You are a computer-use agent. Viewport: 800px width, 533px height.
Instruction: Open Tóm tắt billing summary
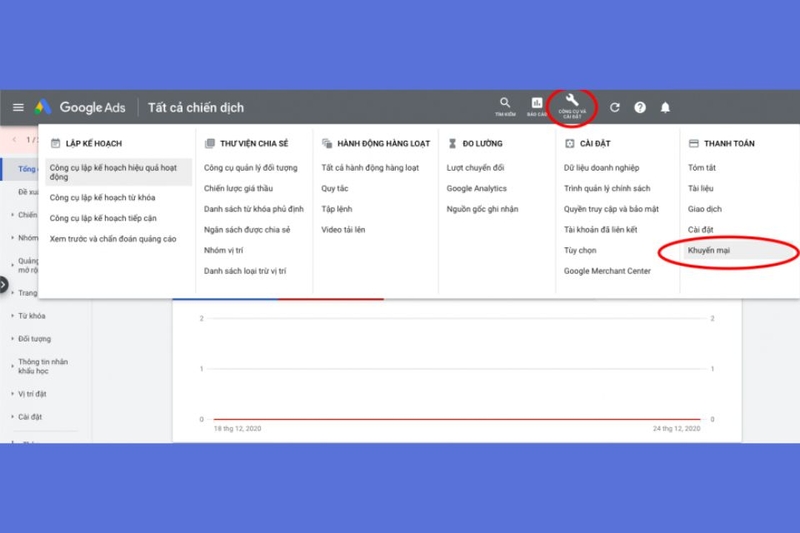click(702, 168)
